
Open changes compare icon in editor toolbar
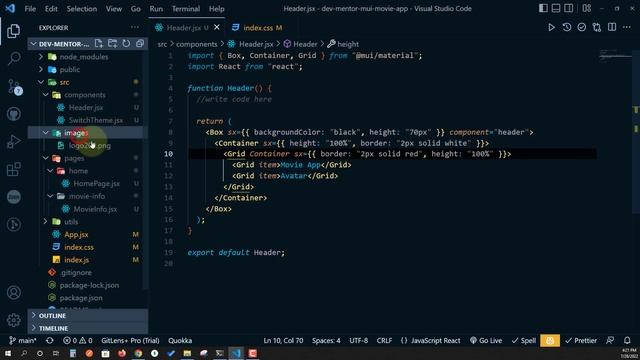(x=597, y=27)
